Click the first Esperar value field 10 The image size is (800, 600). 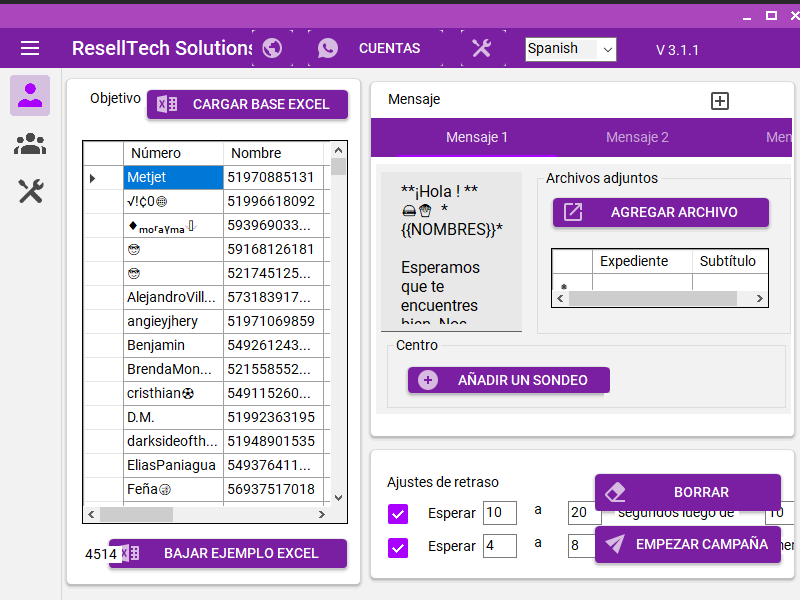pyautogui.click(x=499, y=513)
